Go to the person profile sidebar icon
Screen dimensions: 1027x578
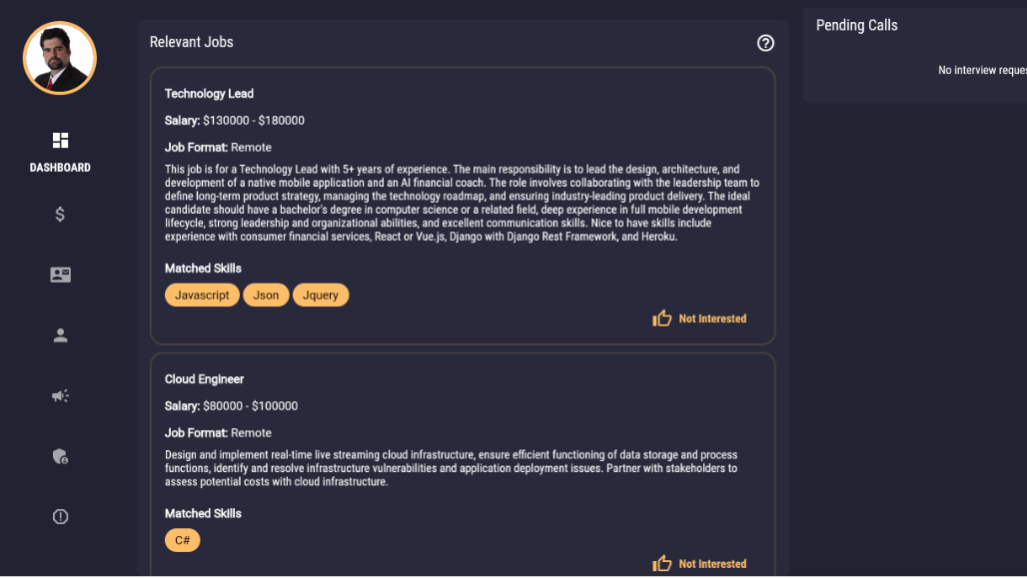click(x=60, y=336)
